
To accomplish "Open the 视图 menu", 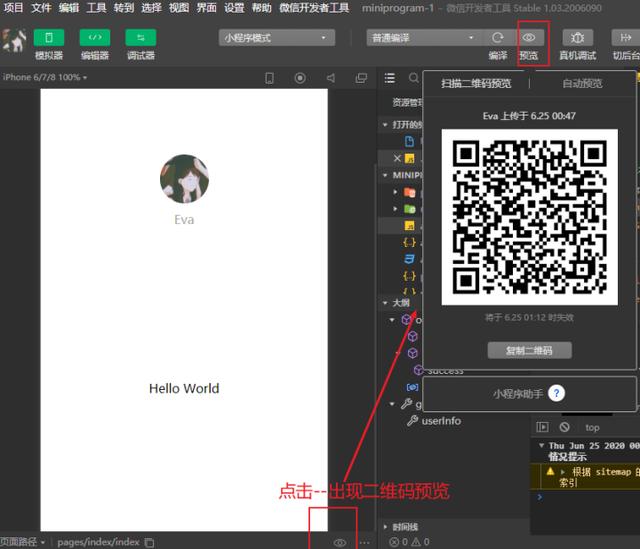I will coord(179,8).
